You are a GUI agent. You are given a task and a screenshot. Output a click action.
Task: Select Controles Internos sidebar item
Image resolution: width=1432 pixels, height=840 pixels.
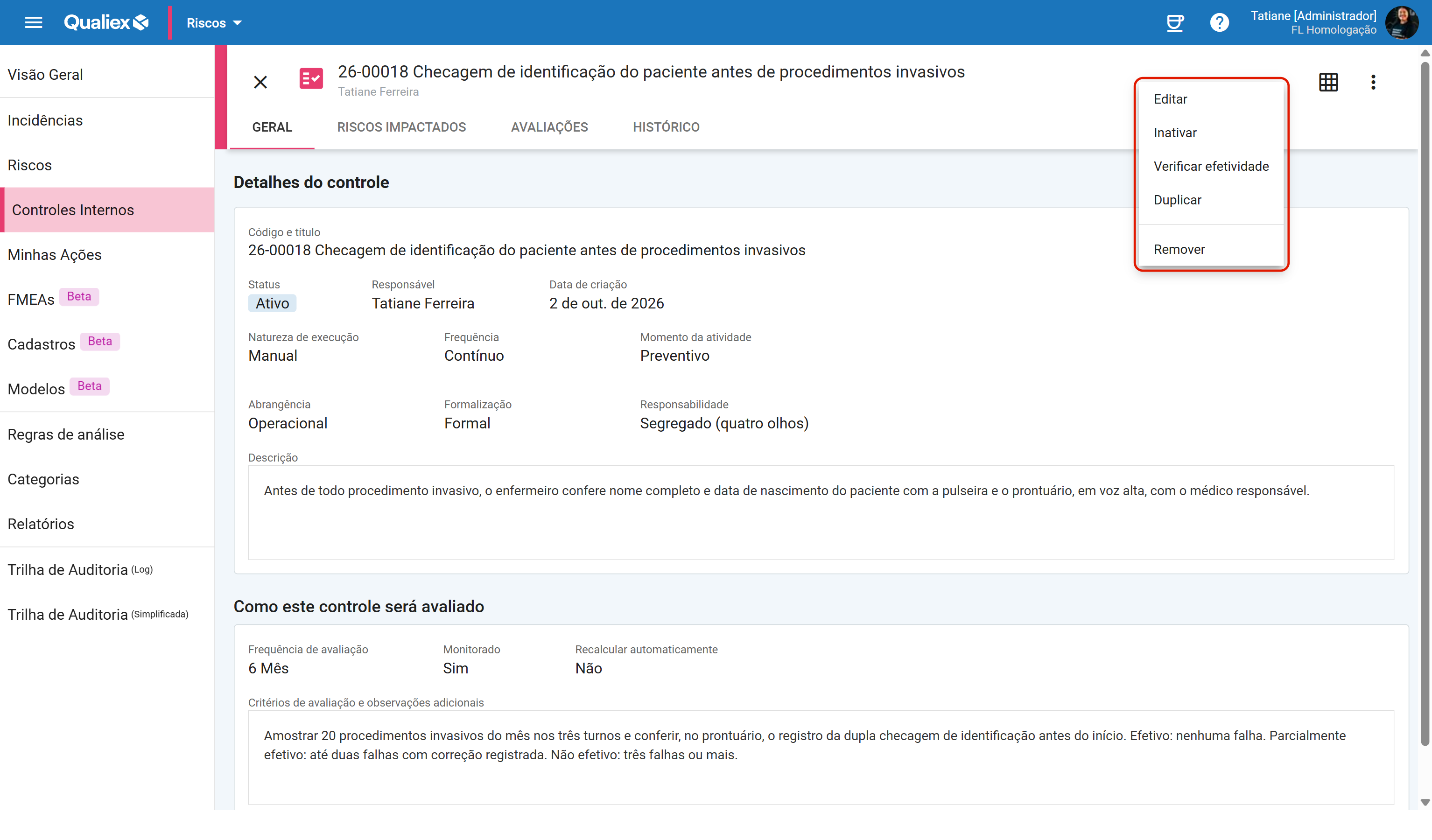coord(107,210)
